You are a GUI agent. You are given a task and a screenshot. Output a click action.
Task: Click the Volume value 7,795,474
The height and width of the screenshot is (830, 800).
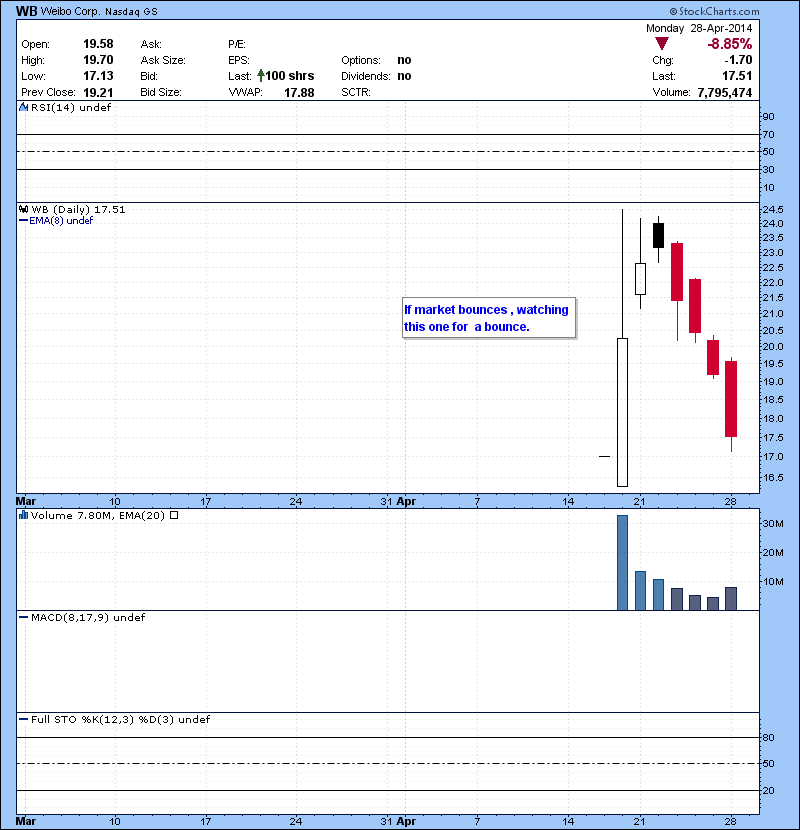tap(725, 93)
